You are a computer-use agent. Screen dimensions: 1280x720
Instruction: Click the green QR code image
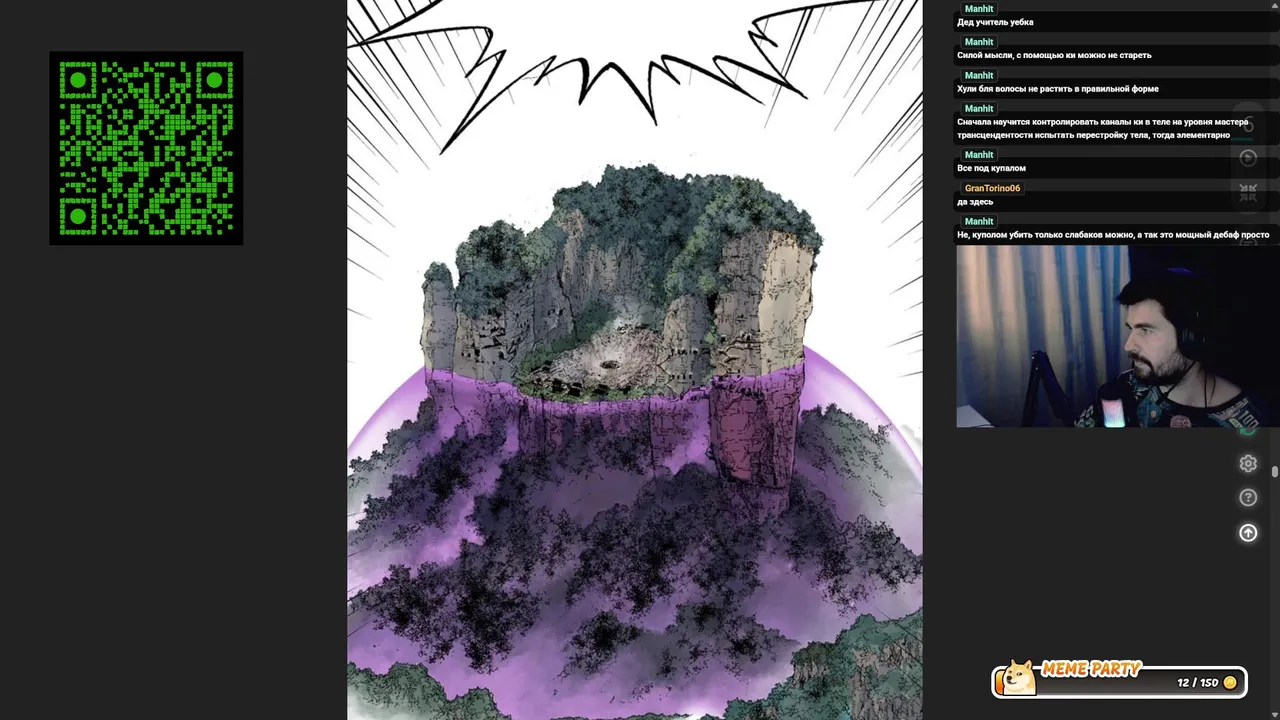(x=146, y=148)
